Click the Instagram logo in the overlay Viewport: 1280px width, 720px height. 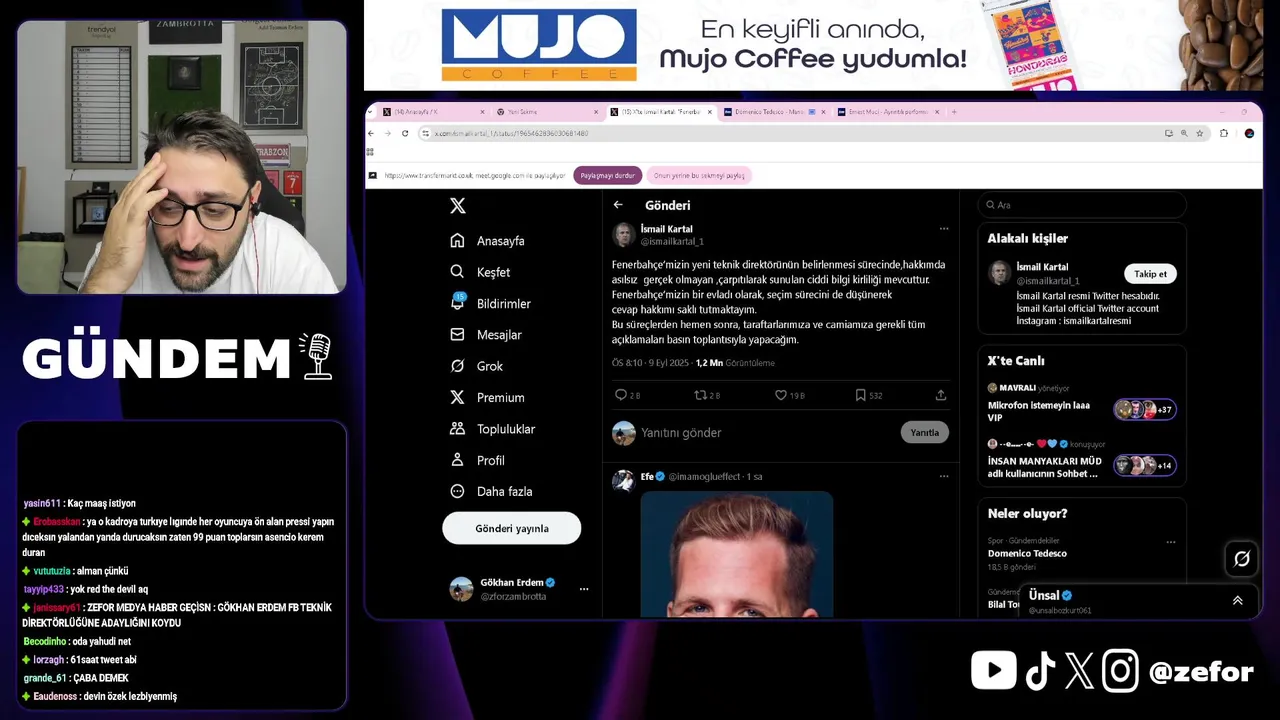point(1120,671)
